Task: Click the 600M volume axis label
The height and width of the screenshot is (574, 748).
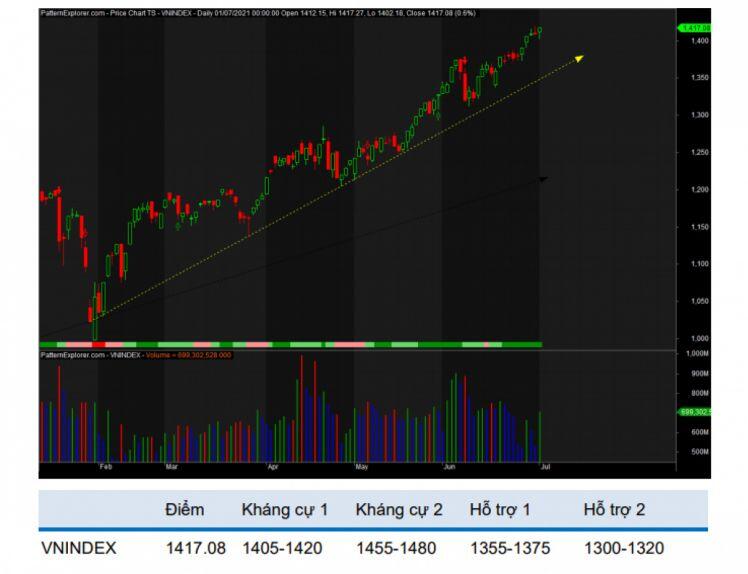Action: (700, 432)
